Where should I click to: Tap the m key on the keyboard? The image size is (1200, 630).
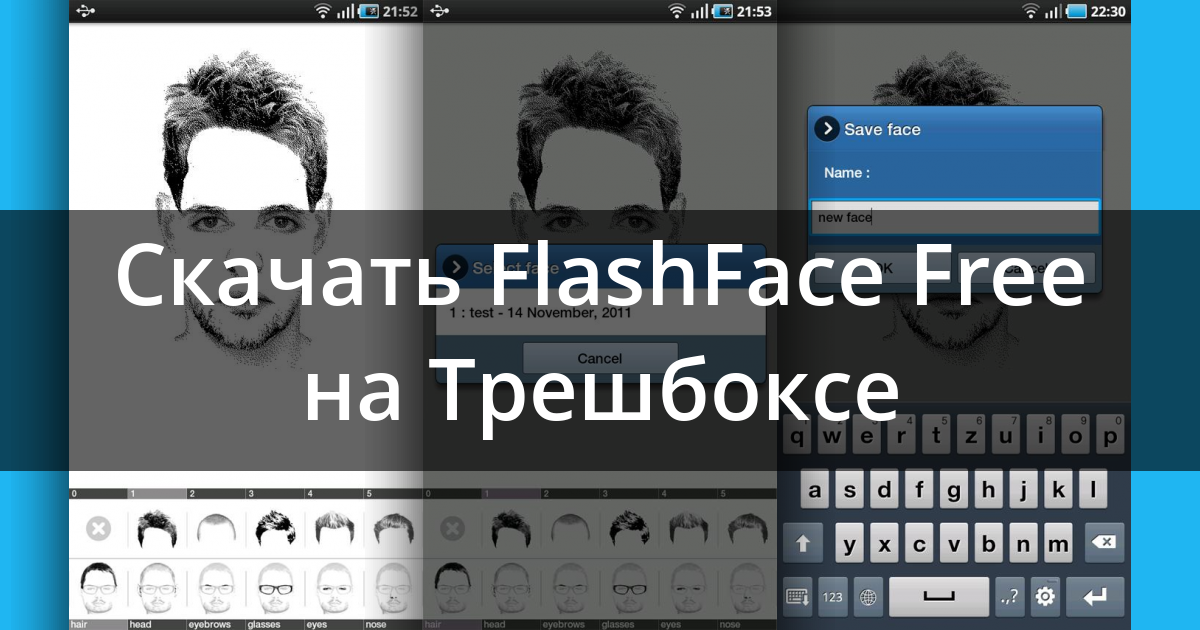pos(1058,544)
